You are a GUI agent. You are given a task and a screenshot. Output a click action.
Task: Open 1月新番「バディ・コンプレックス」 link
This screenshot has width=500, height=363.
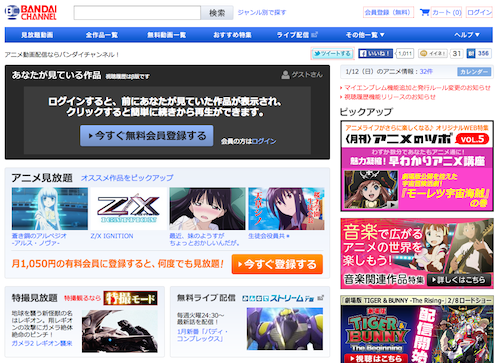202,335
